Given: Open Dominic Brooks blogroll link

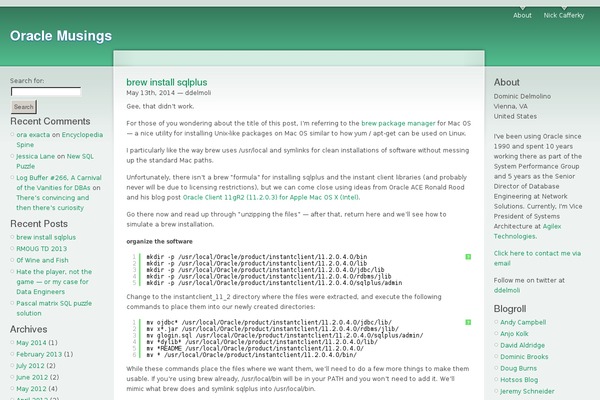Looking at the screenshot, I should [524, 357].
